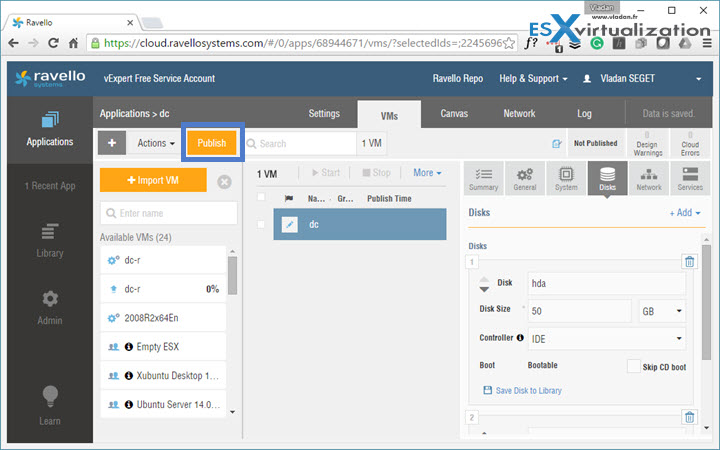Click the edit pencil on dc VM
The width and height of the screenshot is (720, 450).
[290, 225]
